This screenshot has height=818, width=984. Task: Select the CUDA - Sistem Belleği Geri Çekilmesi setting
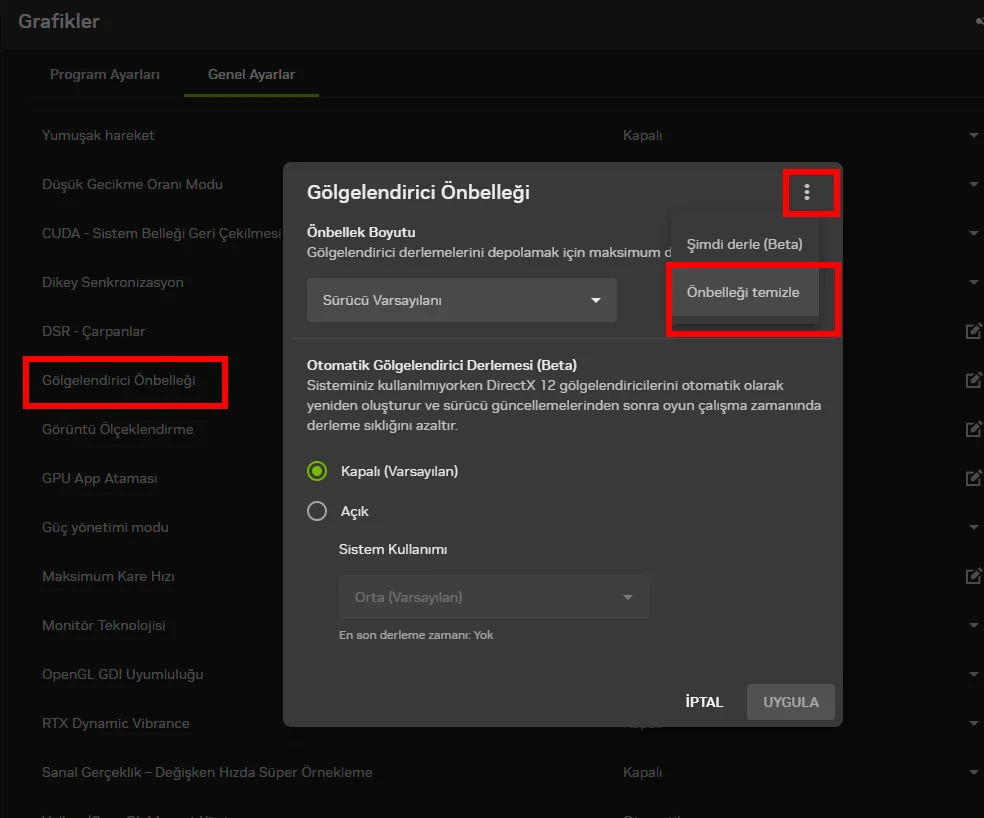pos(161,234)
